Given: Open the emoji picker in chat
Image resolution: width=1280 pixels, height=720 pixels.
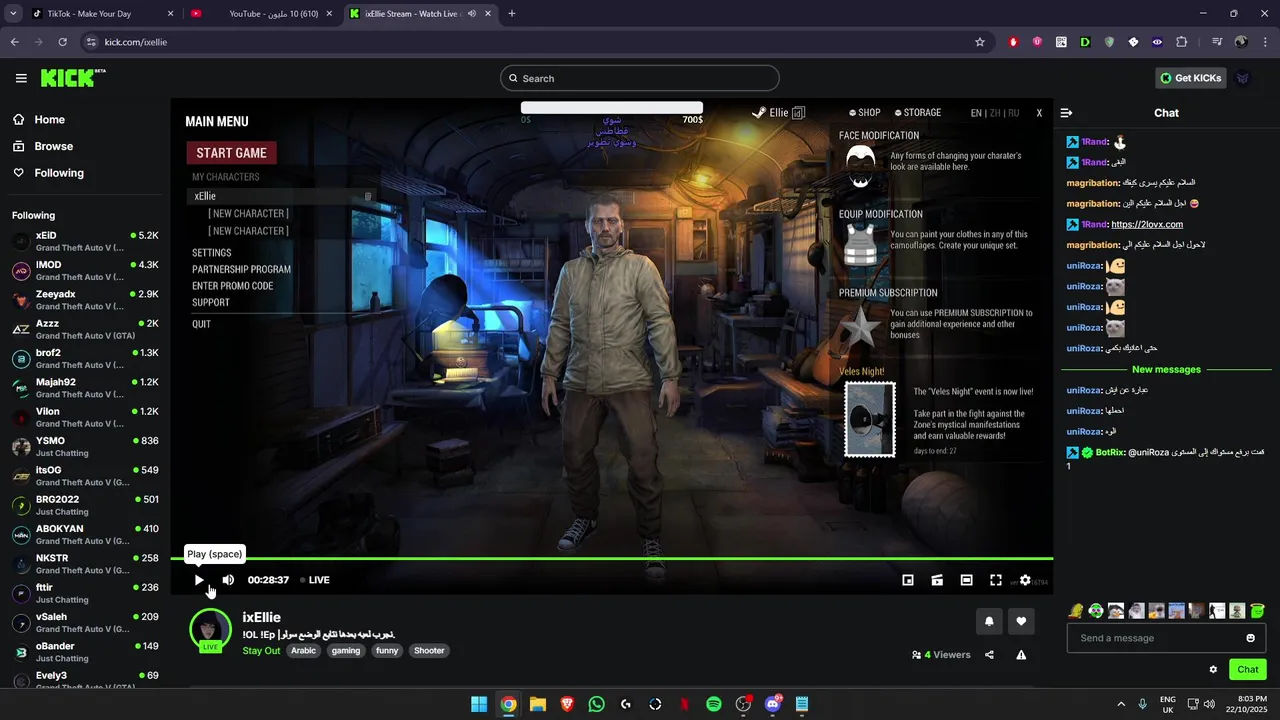Looking at the screenshot, I should [x=1250, y=638].
